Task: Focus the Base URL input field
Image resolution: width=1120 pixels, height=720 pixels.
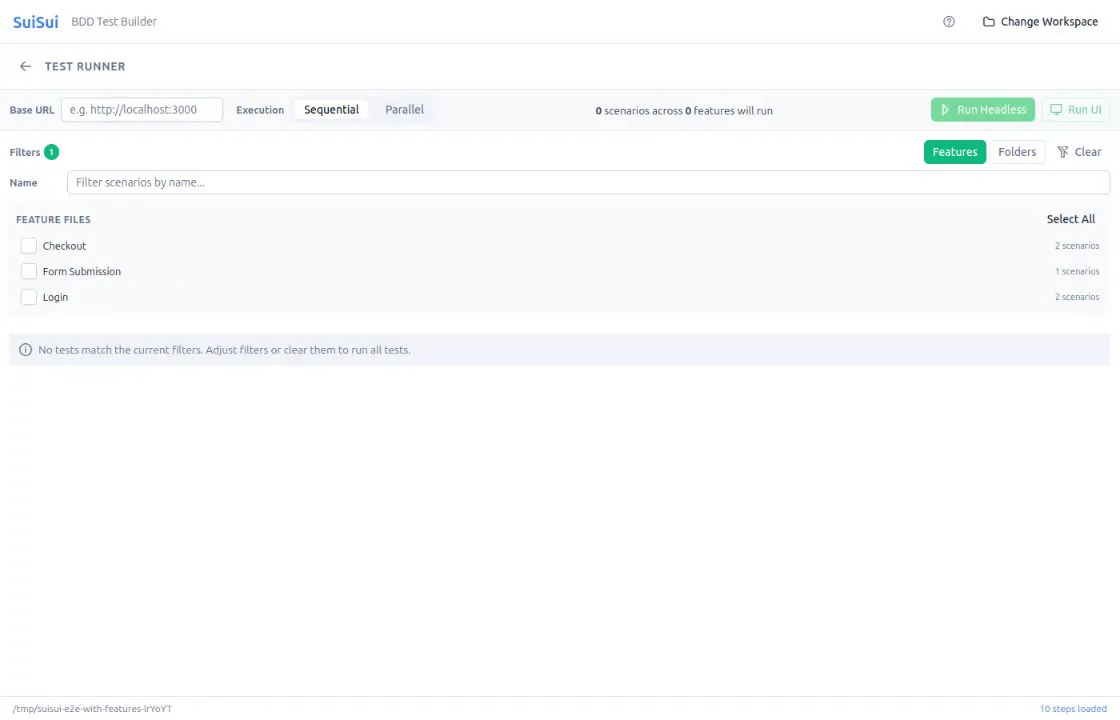Action: (x=142, y=110)
